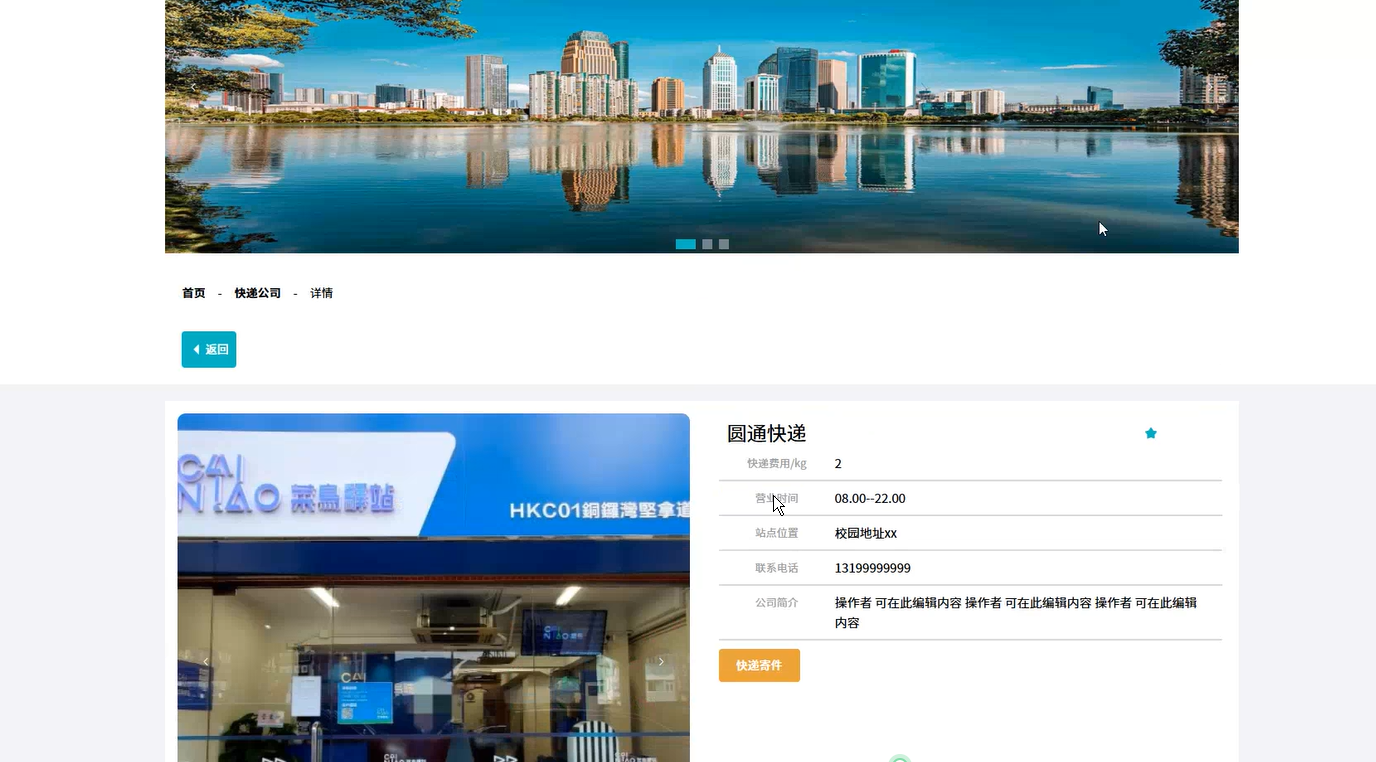Select the second banner slide indicator
1376x762 pixels.
pyautogui.click(x=707, y=244)
